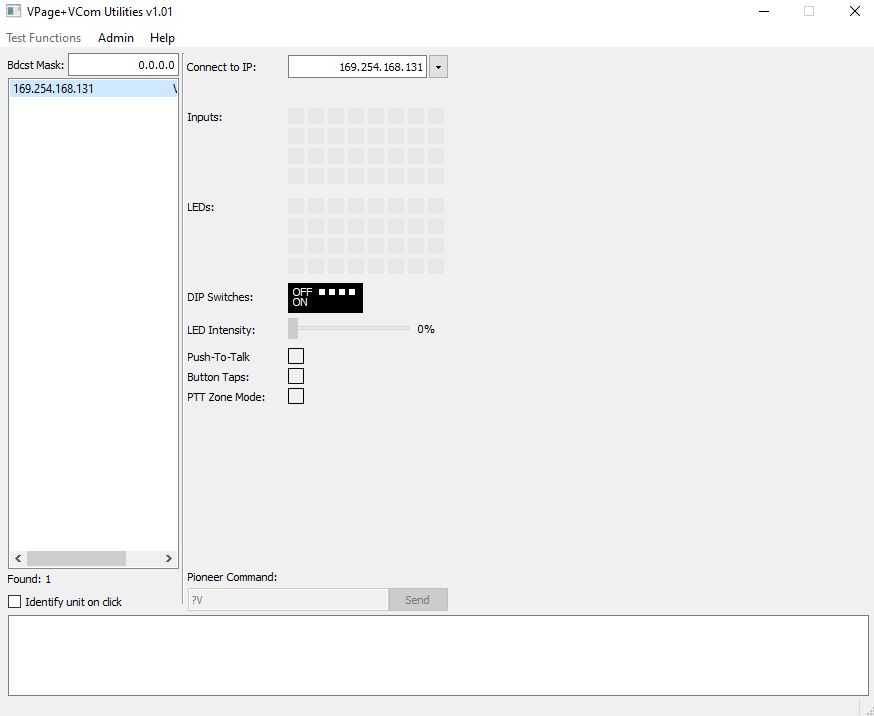This screenshot has height=716, width=874.
Task: Click the VPage+VCom app icon in title bar
Action: click(13, 12)
